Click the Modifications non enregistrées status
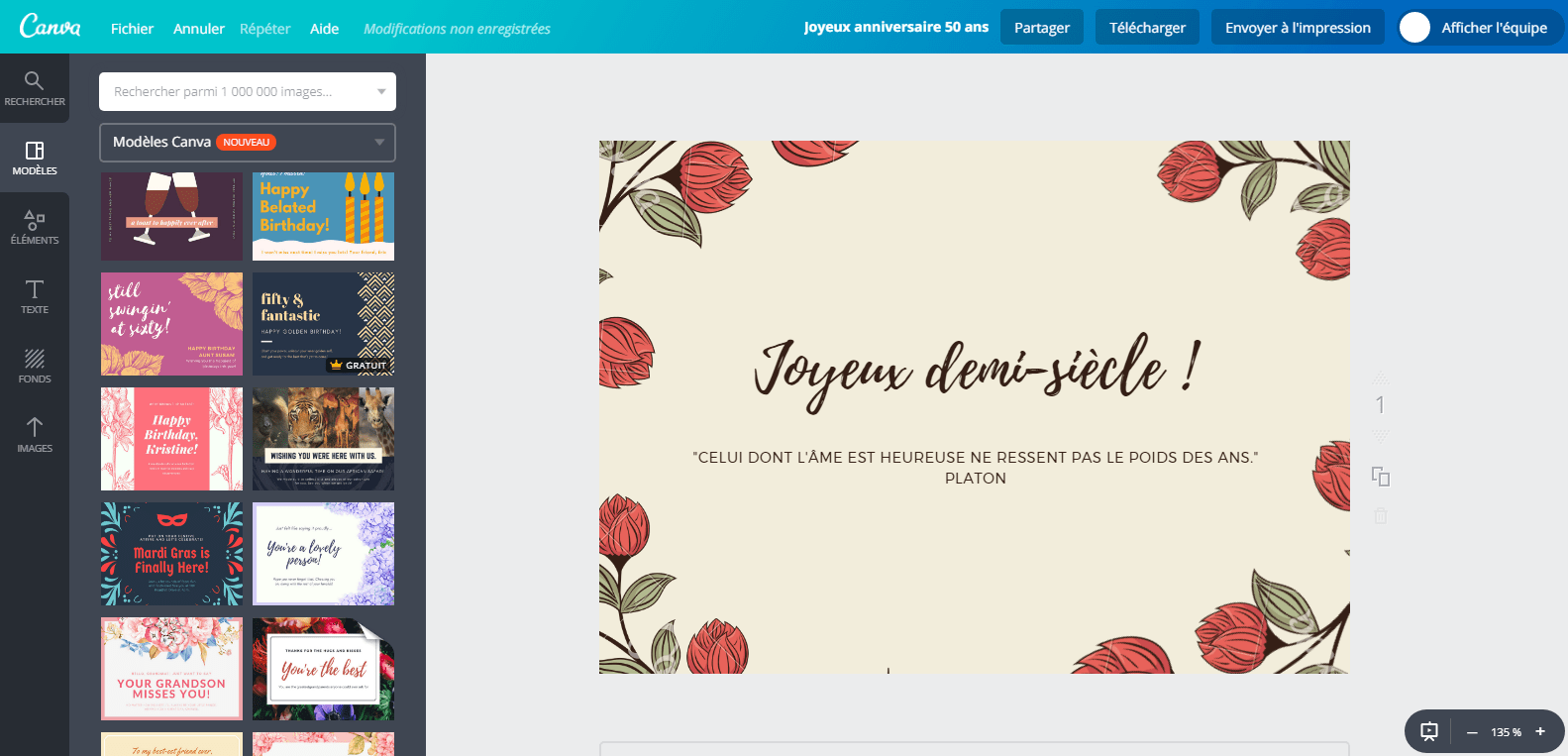Viewport: 1568px width, 756px height. 457,29
